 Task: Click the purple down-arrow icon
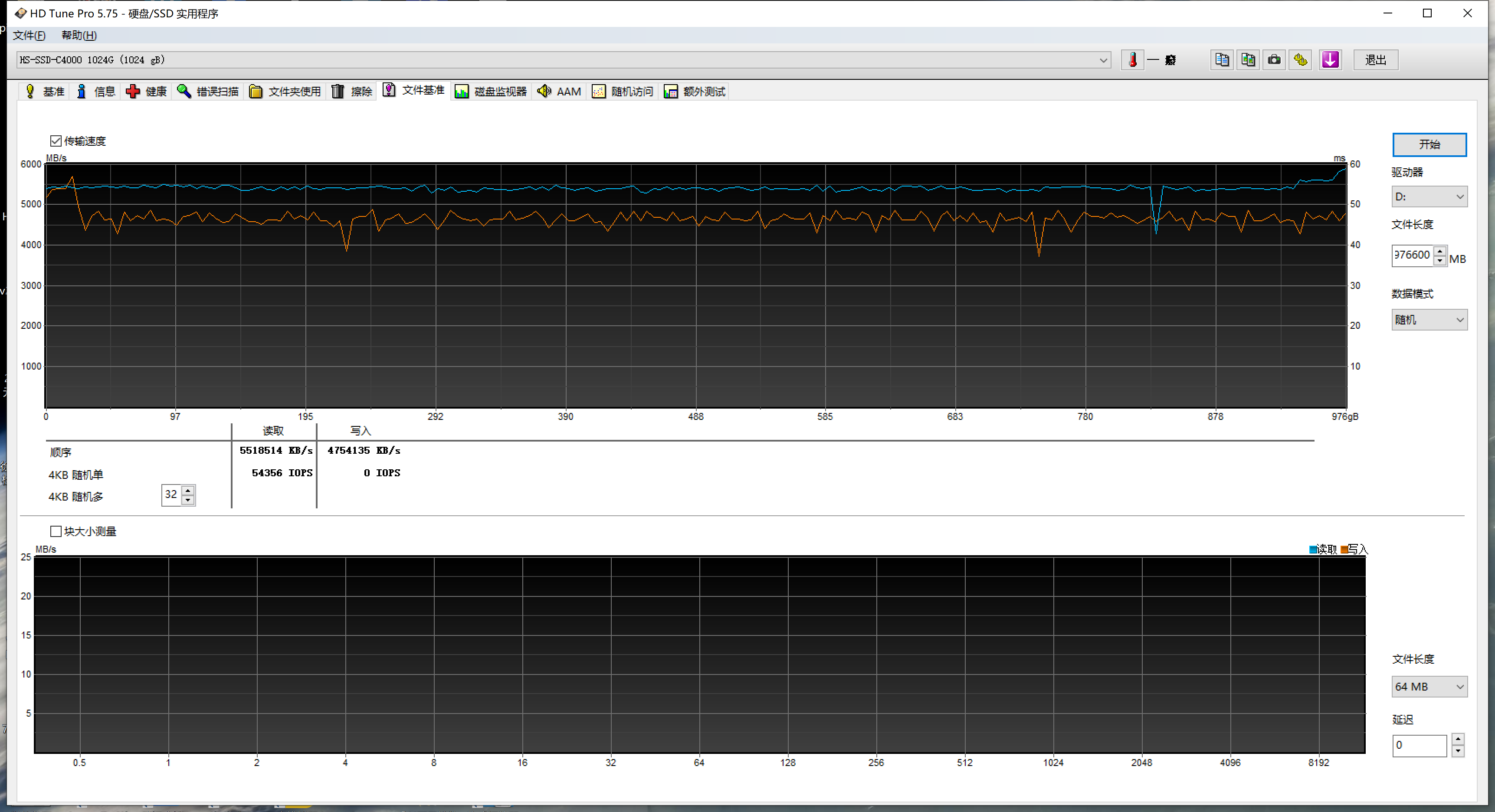coord(1330,60)
